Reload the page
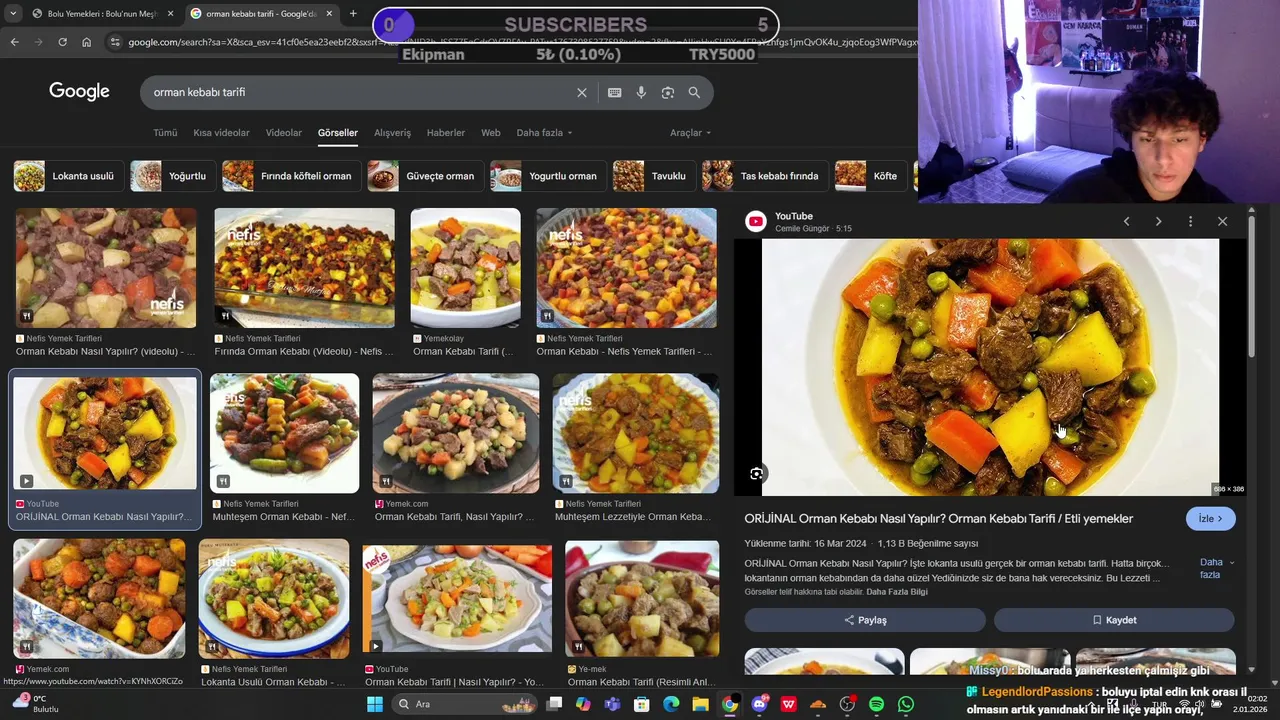This screenshot has width=1280, height=720. click(x=62, y=42)
